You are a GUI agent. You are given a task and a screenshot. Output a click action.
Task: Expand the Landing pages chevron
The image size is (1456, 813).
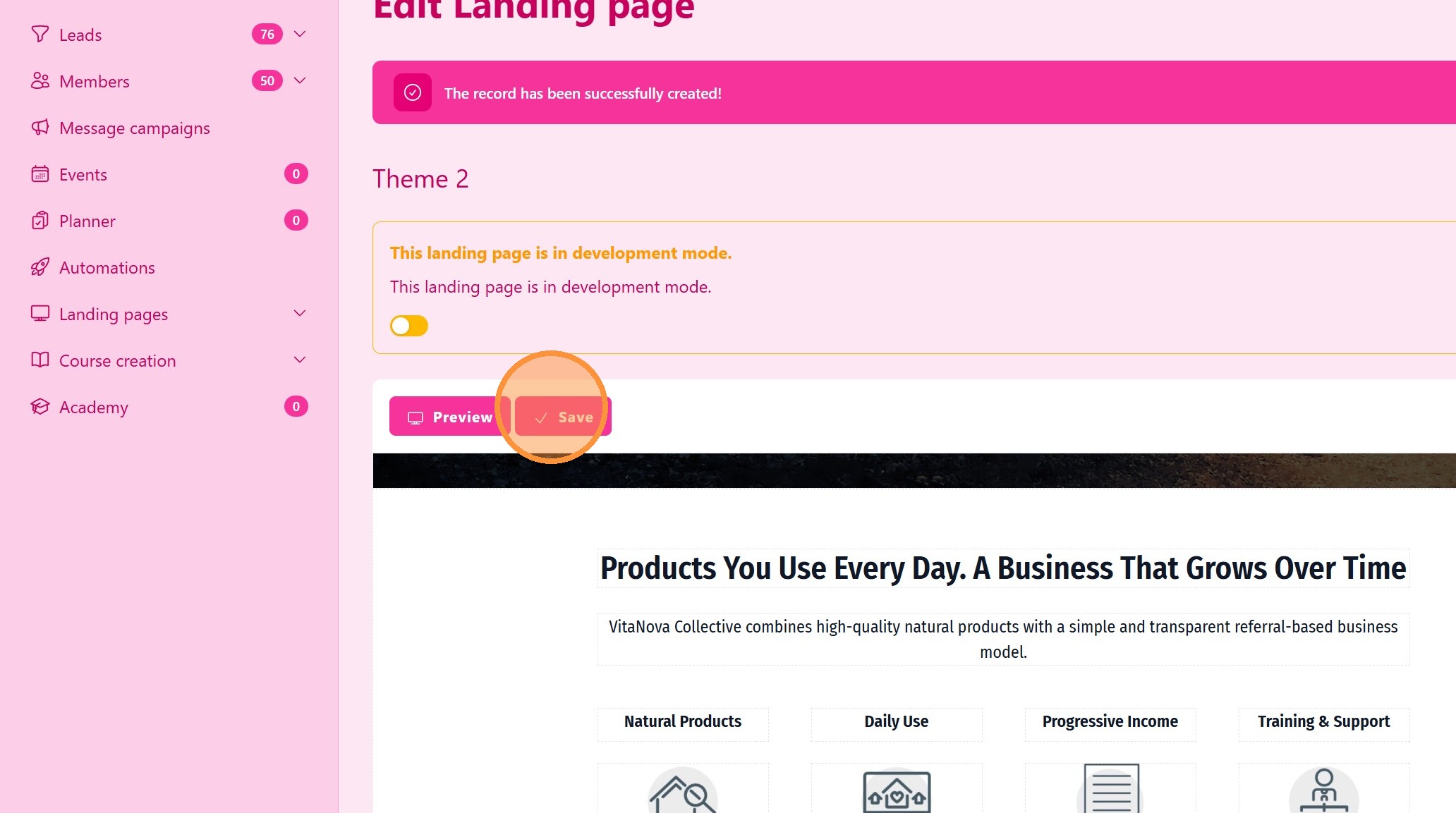300,313
